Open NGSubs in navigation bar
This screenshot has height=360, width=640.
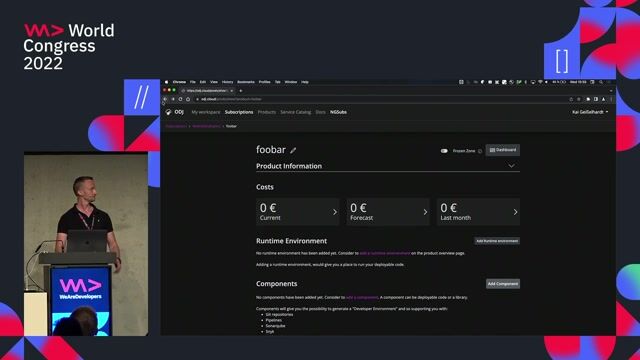tap(338, 112)
